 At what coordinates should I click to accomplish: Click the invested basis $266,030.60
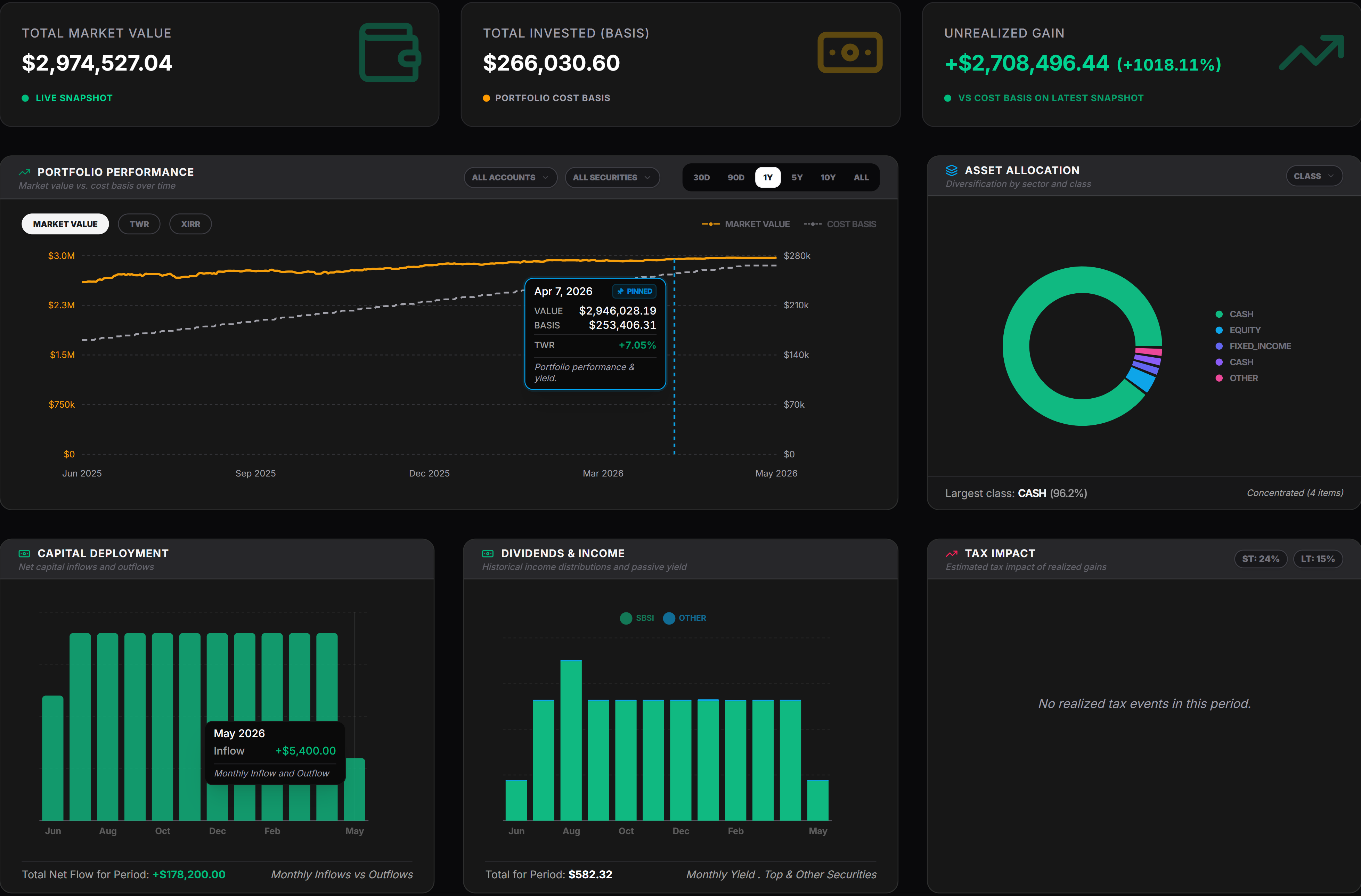coord(551,63)
